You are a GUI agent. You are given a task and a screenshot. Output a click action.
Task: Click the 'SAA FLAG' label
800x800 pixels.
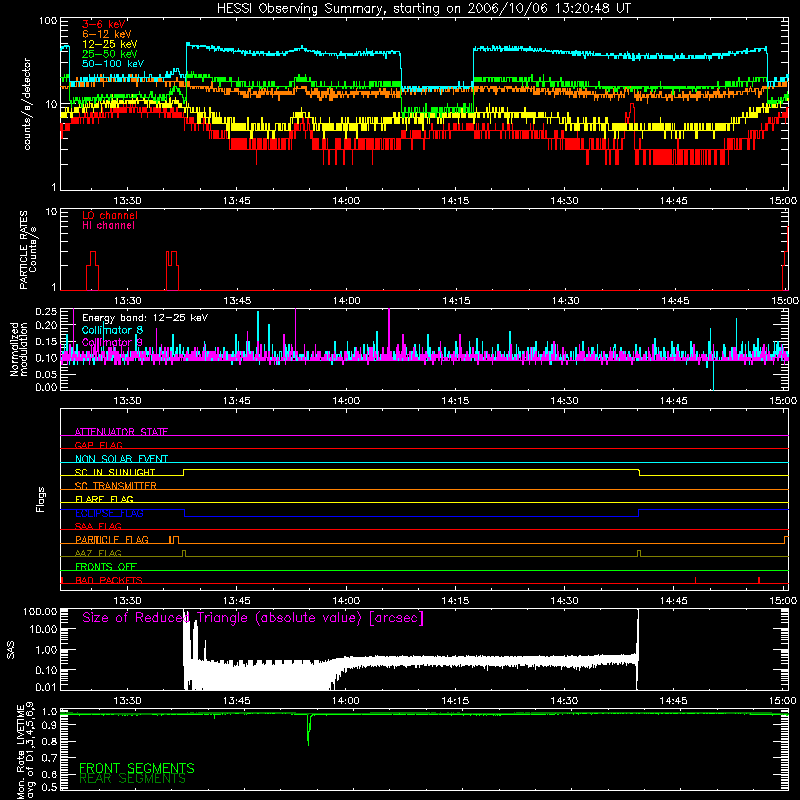click(x=98, y=526)
